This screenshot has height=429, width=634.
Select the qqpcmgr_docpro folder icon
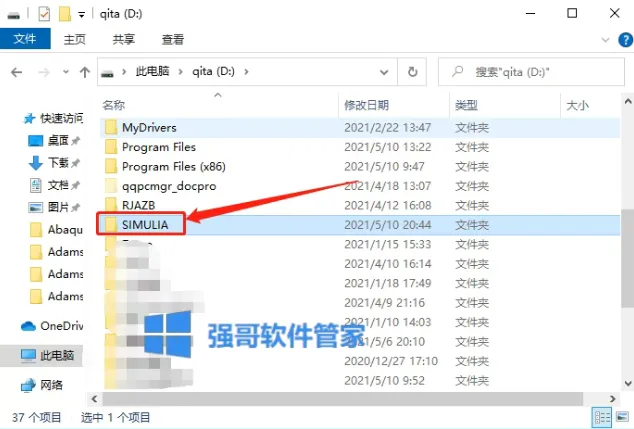click(111, 186)
